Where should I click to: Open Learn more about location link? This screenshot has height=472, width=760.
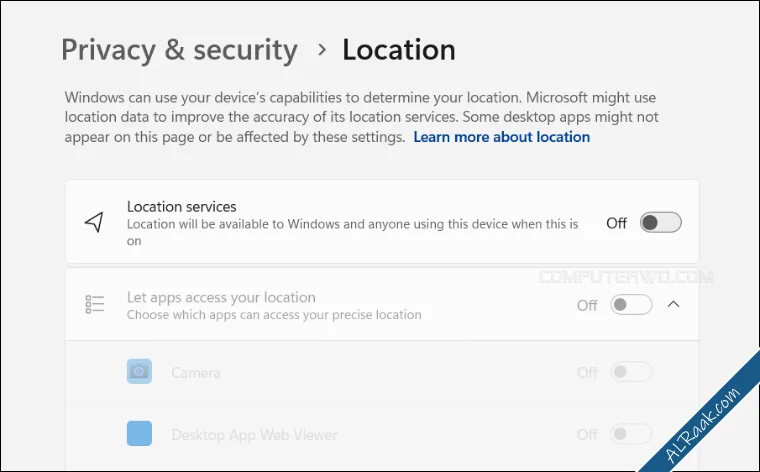[x=502, y=137]
